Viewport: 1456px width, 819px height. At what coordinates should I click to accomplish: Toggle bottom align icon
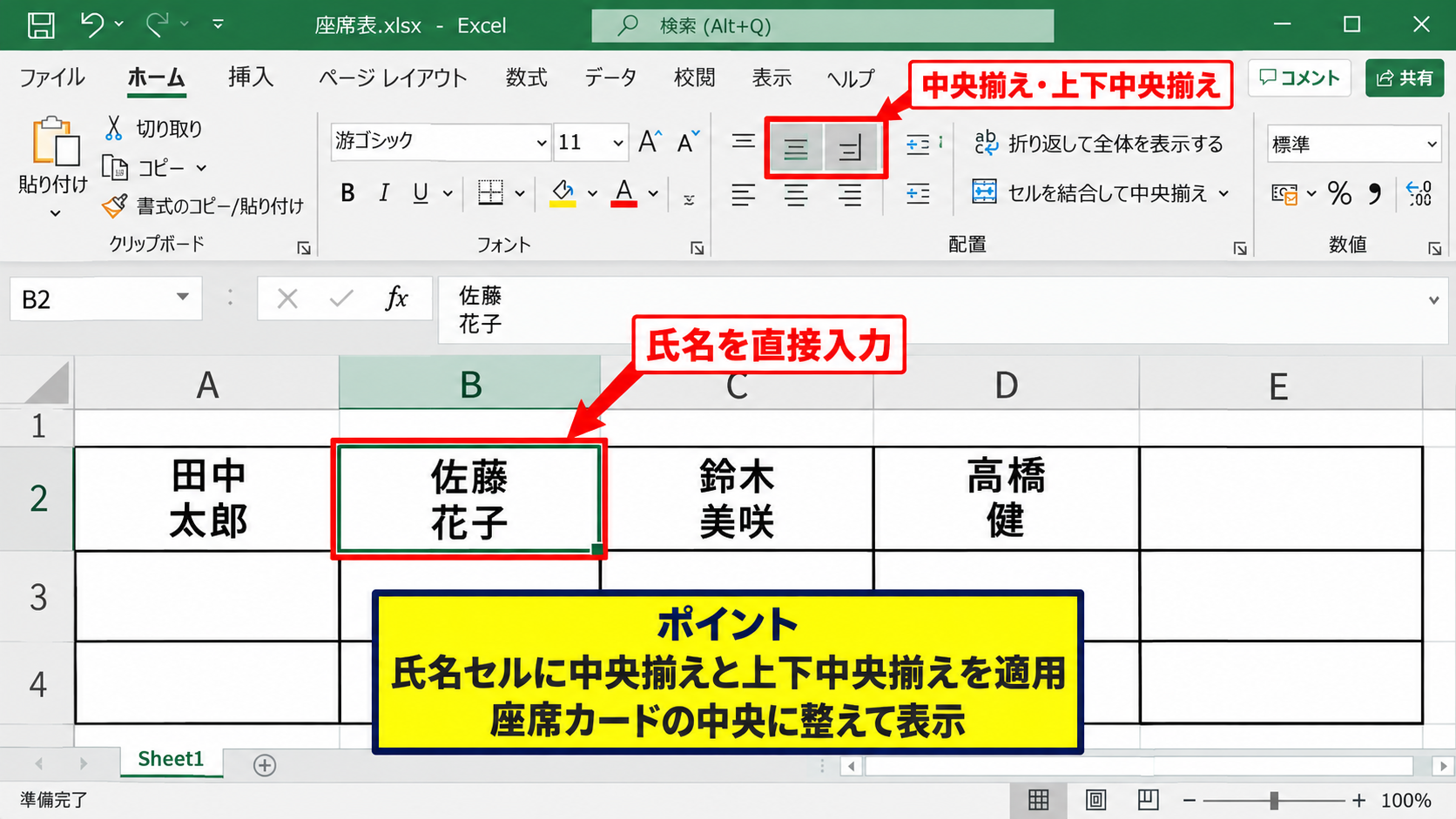(x=850, y=149)
